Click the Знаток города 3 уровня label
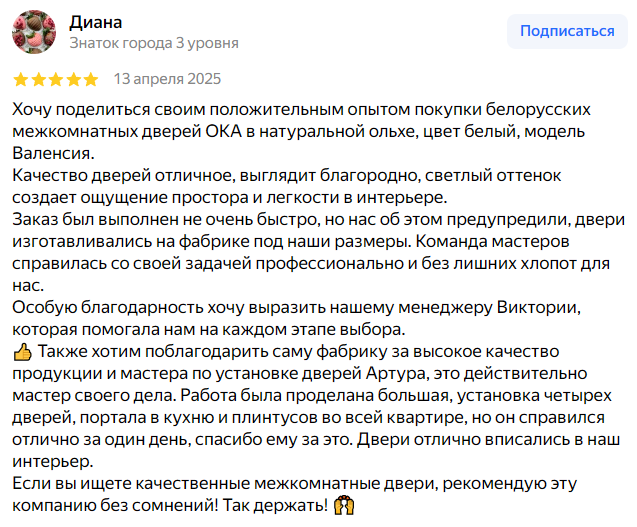The image size is (637, 527). (x=154, y=43)
